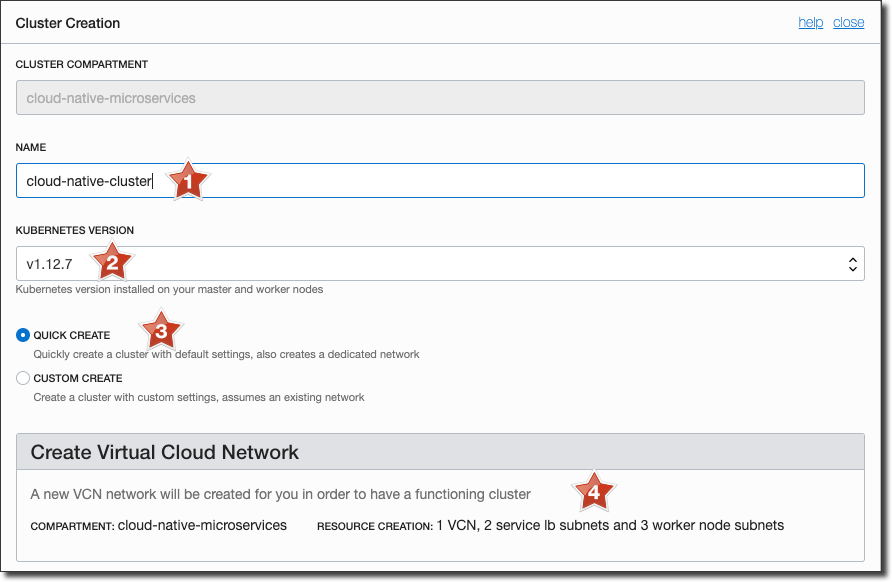This screenshot has height=582, width=892.
Task: Click the Custom Create option label
Action: click(x=78, y=379)
